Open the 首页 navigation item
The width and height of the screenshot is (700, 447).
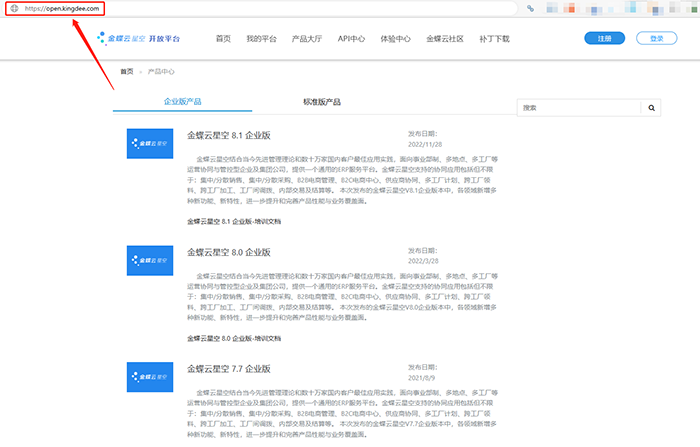[223, 39]
